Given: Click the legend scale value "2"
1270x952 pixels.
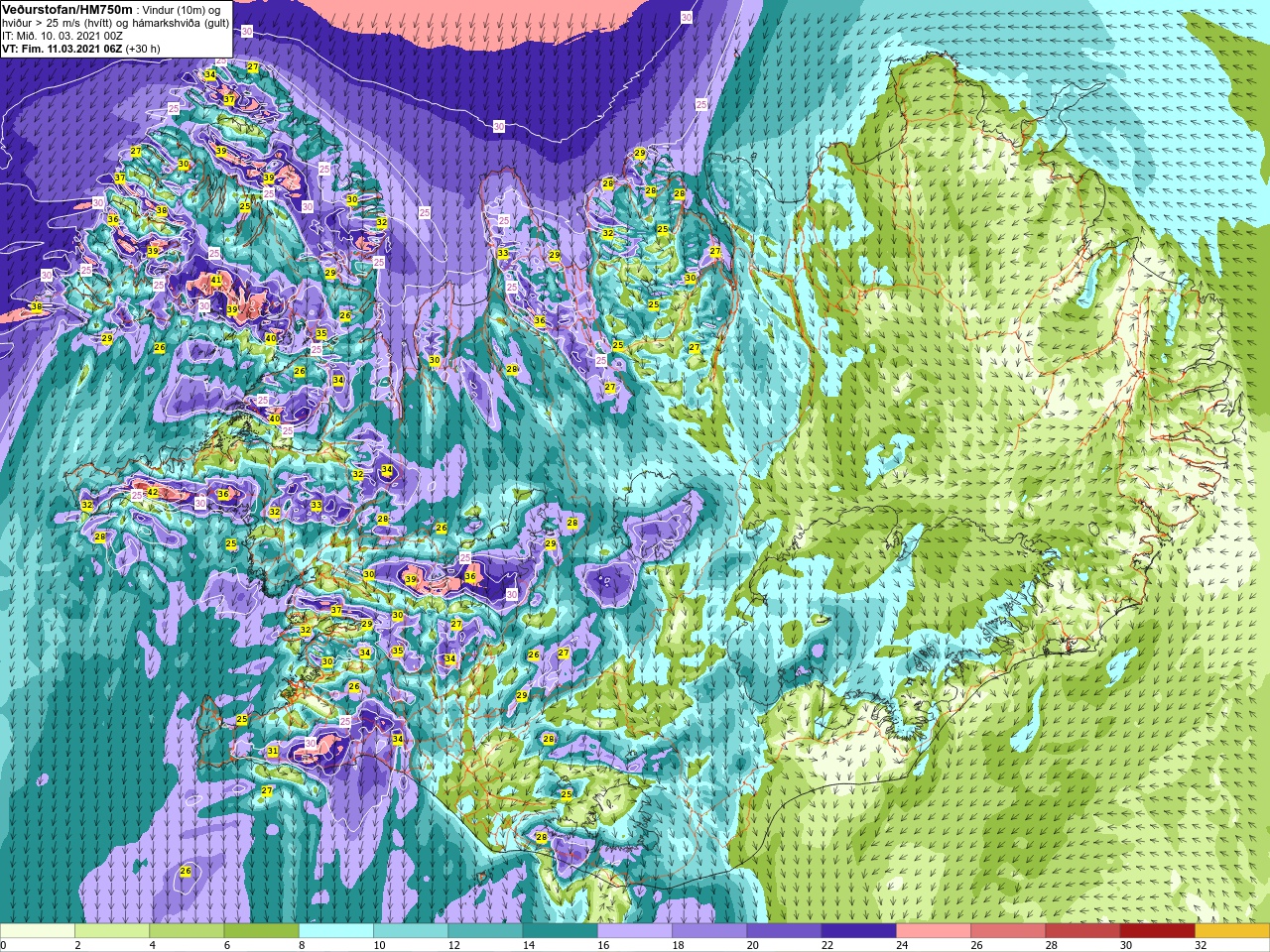Looking at the screenshot, I should coord(78,945).
